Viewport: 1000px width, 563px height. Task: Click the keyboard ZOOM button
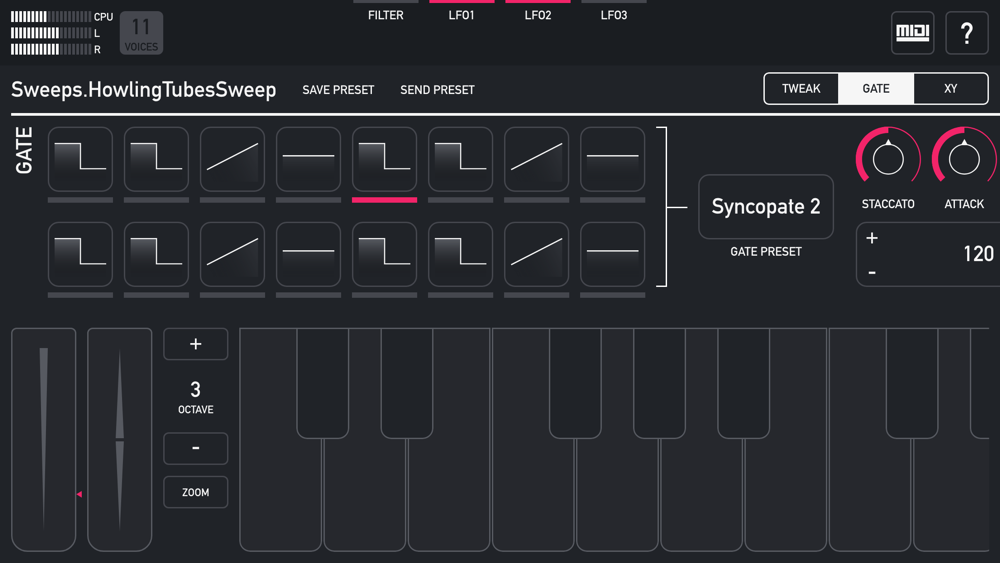click(x=196, y=492)
